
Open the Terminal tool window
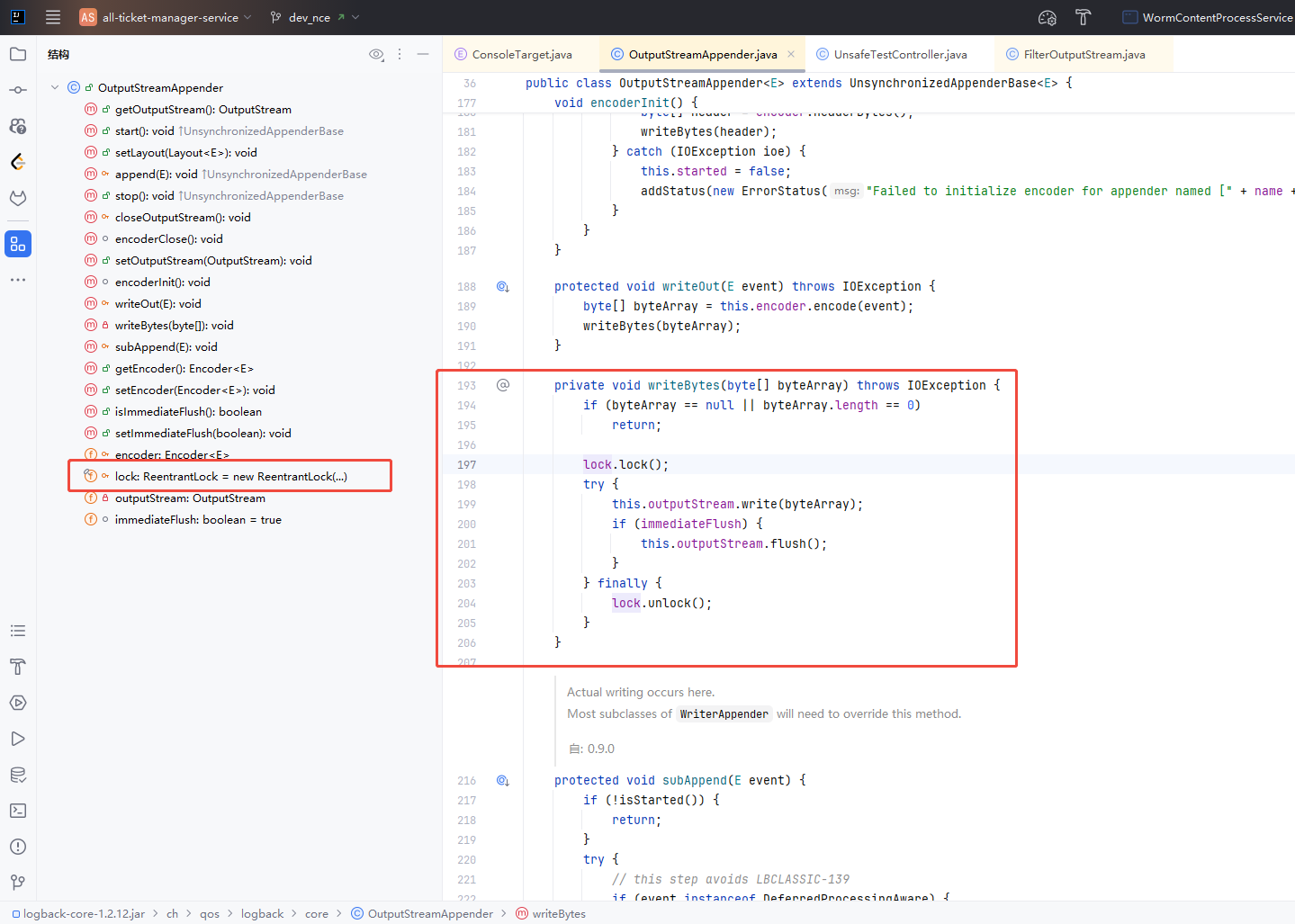pos(18,811)
